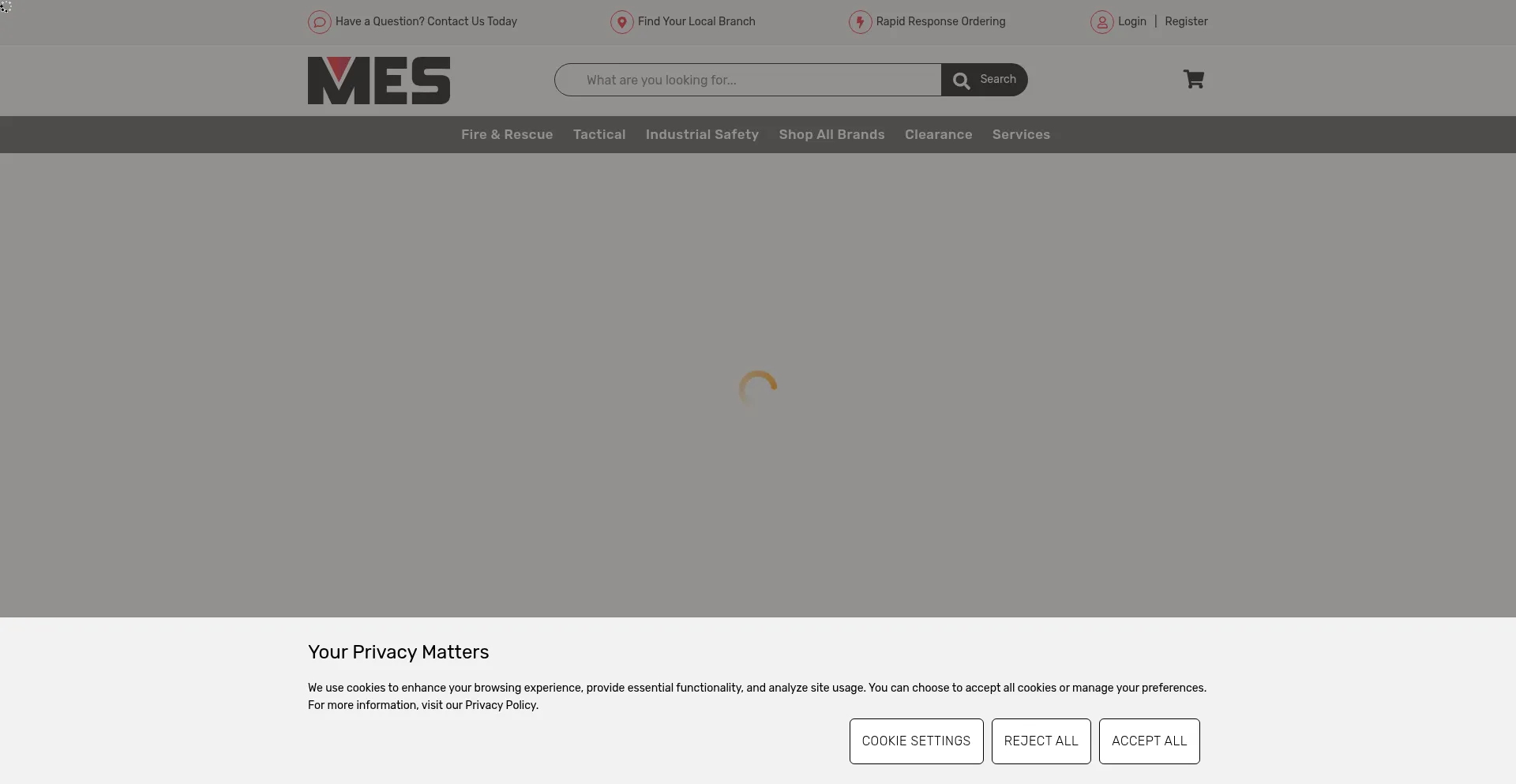Viewport: 1516px width, 784px height.
Task: Expand the Industrial Safety category
Action: (702, 135)
